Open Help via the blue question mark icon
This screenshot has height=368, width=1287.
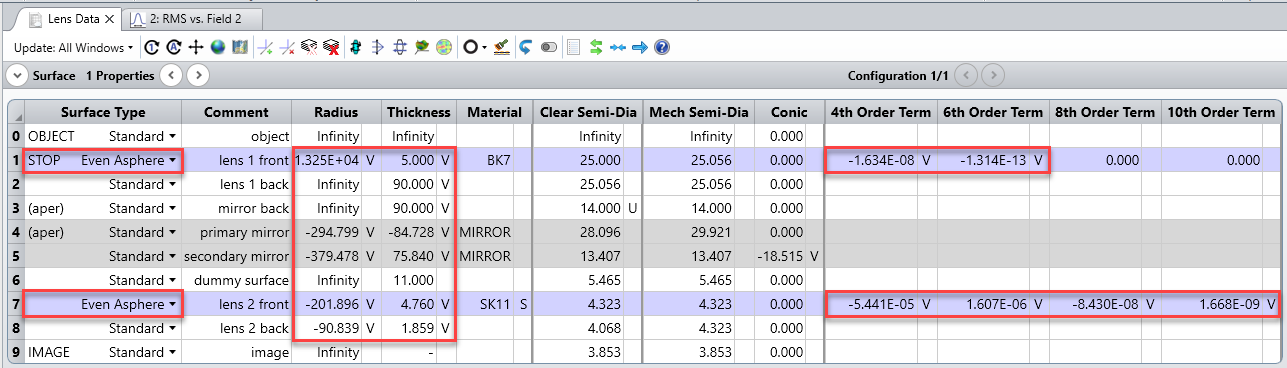pyautogui.click(x=661, y=47)
